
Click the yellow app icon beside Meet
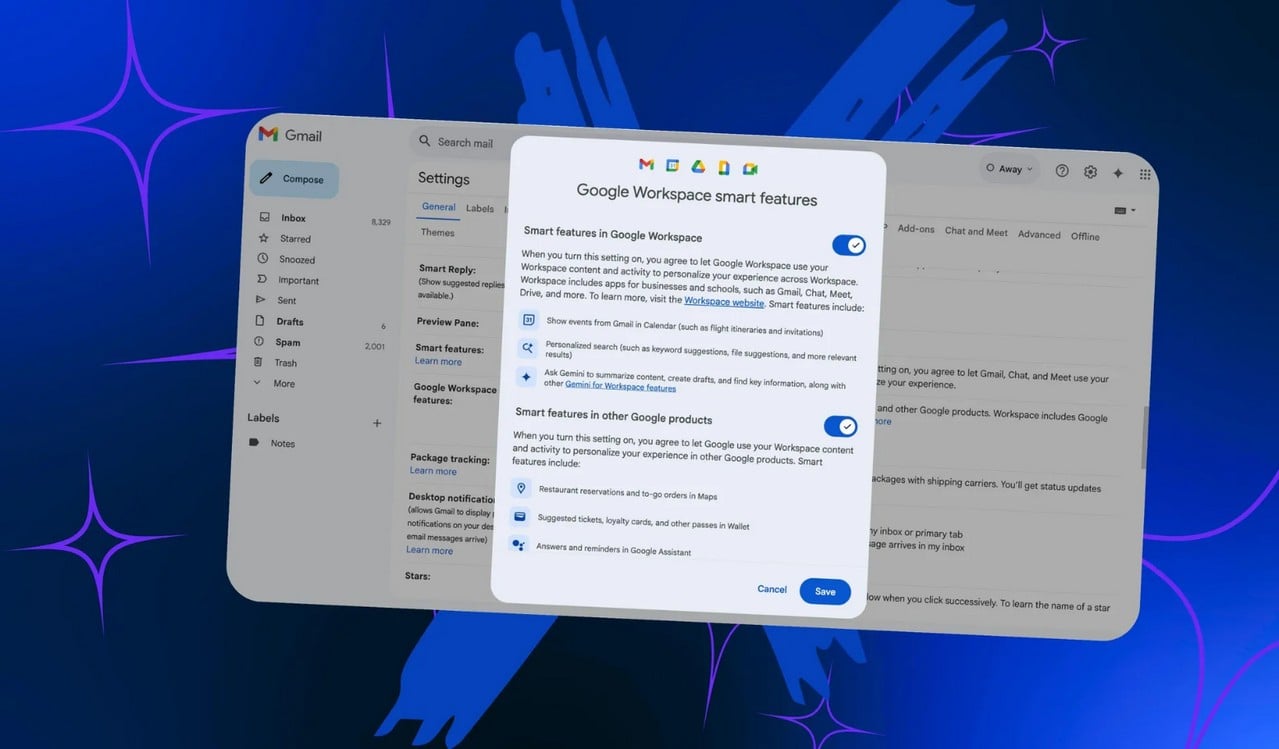pos(724,167)
